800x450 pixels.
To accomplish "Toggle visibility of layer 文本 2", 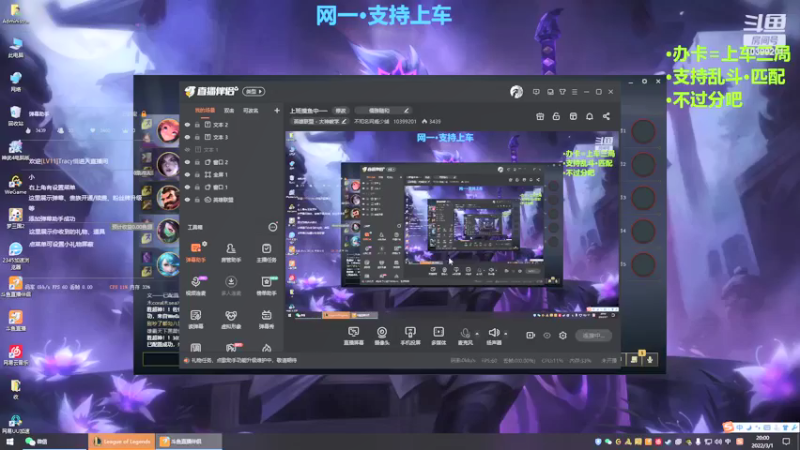I will point(187,124).
